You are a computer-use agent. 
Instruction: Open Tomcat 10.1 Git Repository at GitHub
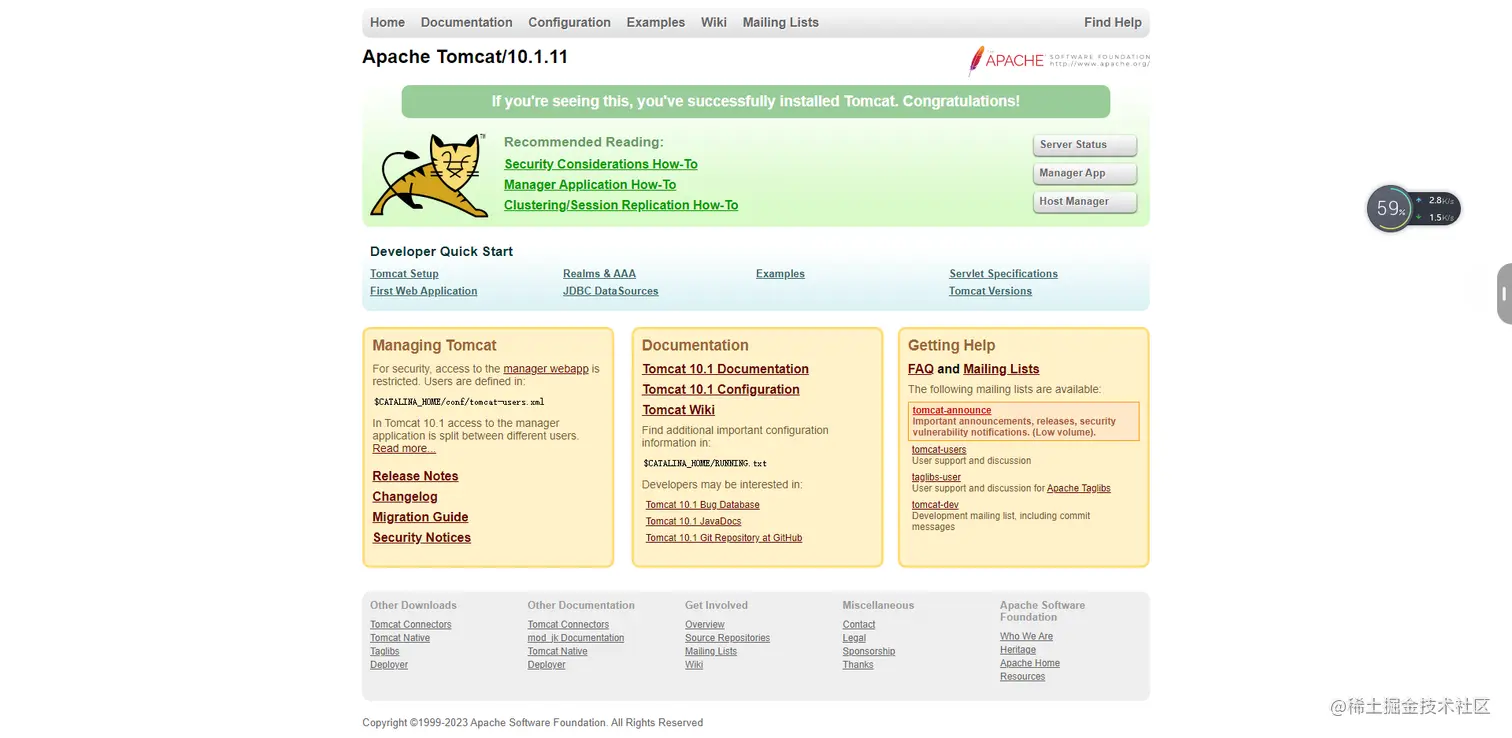point(724,538)
